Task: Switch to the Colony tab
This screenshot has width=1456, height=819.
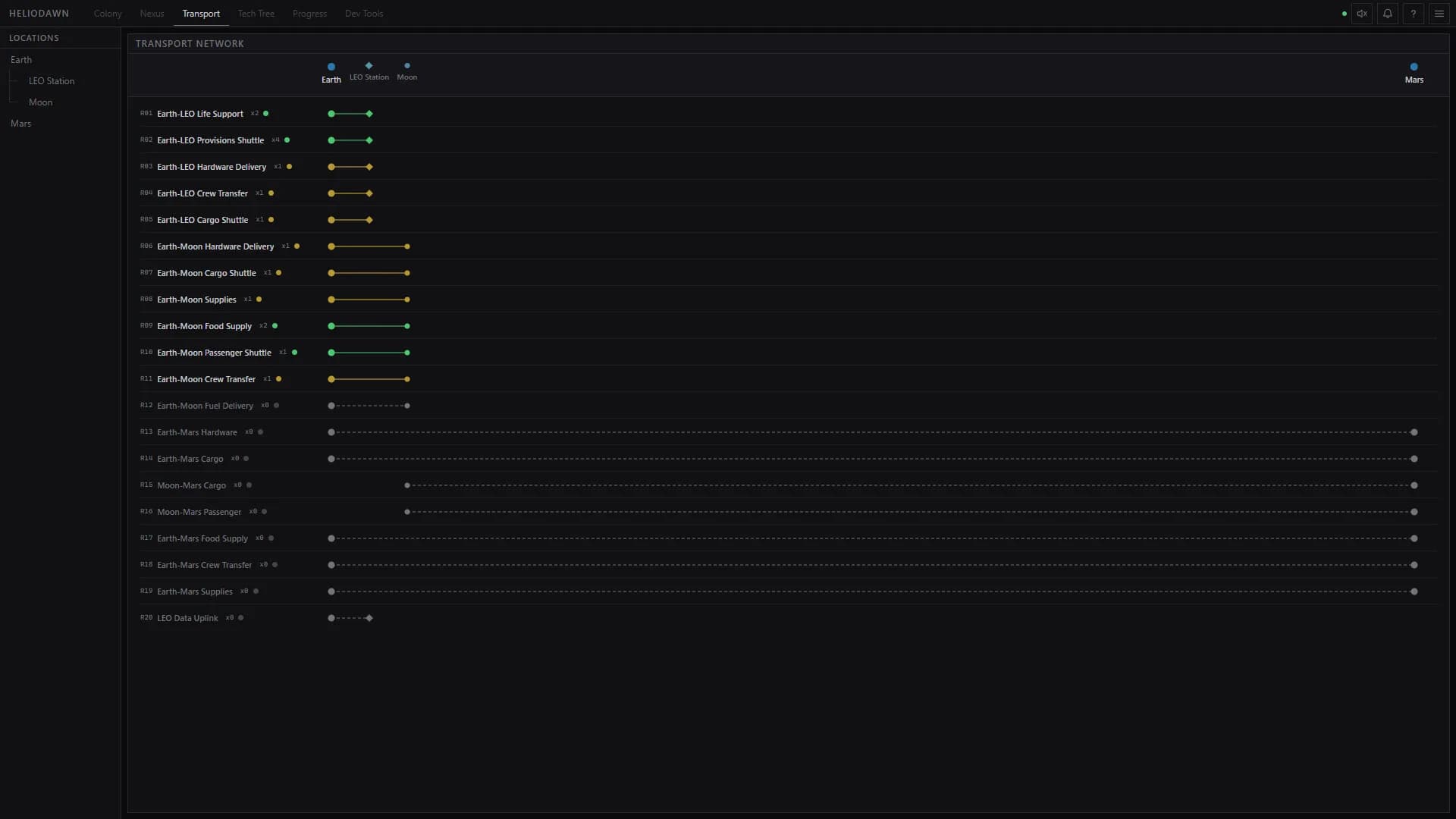Action: click(x=108, y=14)
